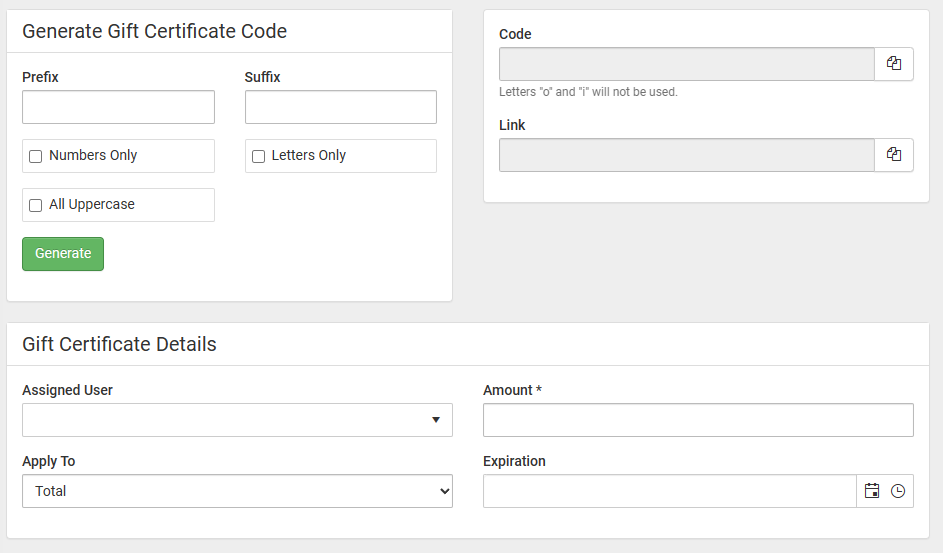Click into the Amount input field

698,420
